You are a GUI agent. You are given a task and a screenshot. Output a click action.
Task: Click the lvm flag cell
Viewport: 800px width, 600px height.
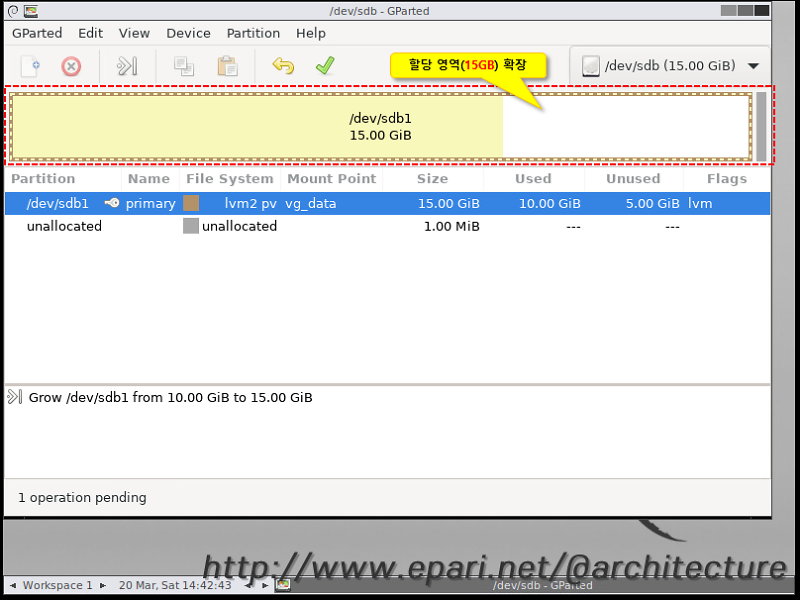(x=700, y=204)
